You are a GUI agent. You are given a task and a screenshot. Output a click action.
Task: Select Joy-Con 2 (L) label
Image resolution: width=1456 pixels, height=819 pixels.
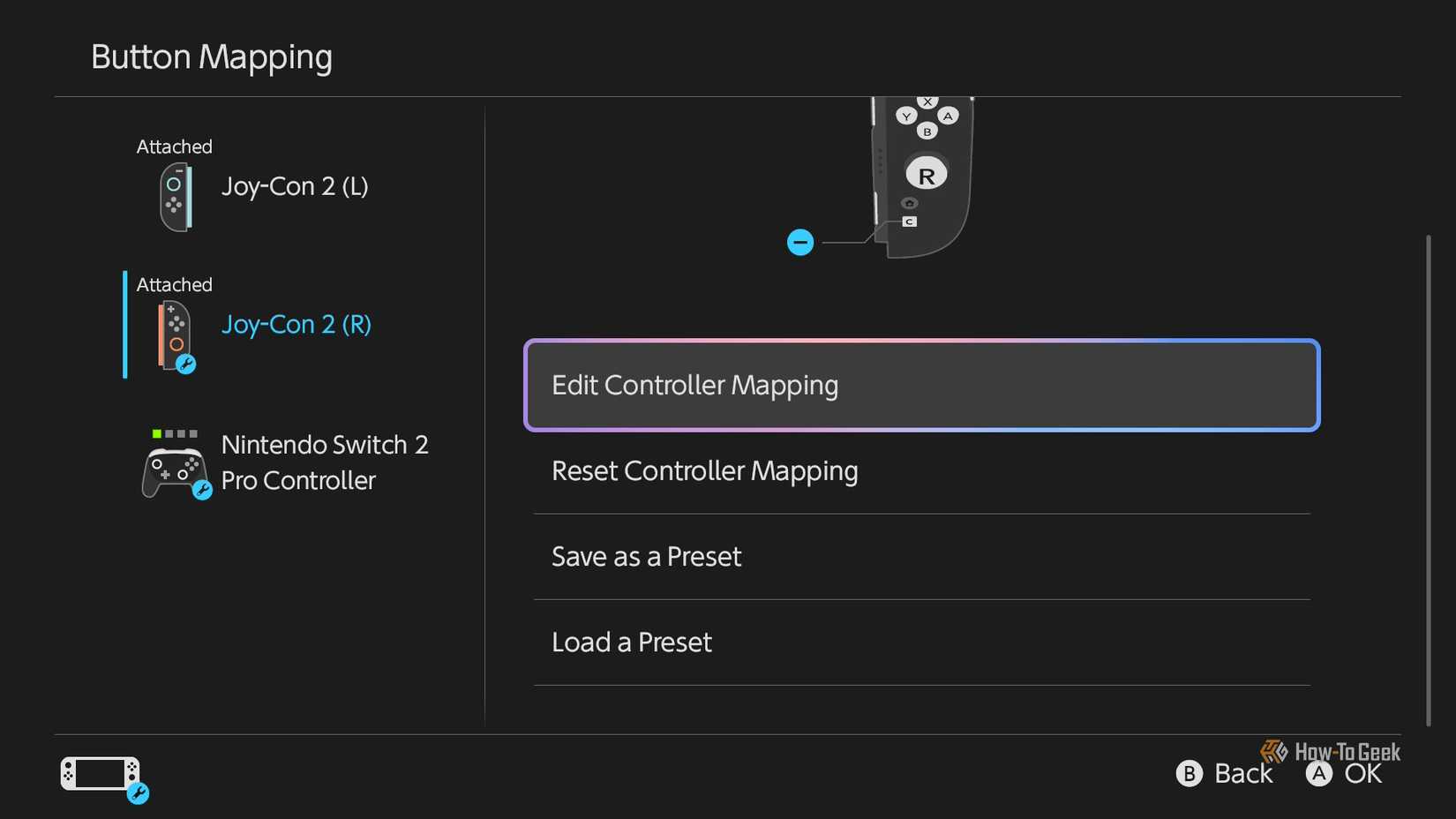pos(295,186)
